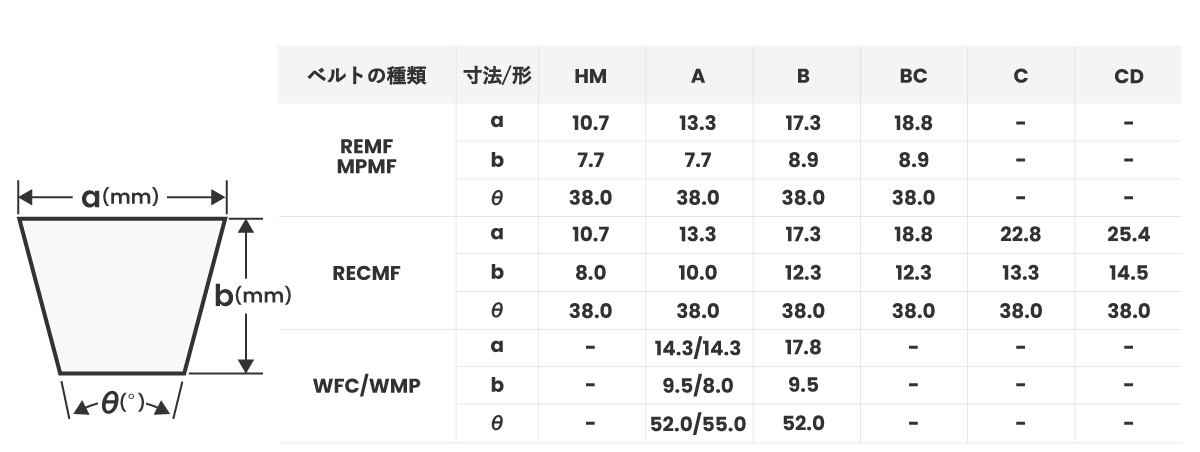Image resolution: width=1200 pixels, height=452 pixels.
Task: Select the 22.8 value in C column
Action: (x=1020, y=235)
